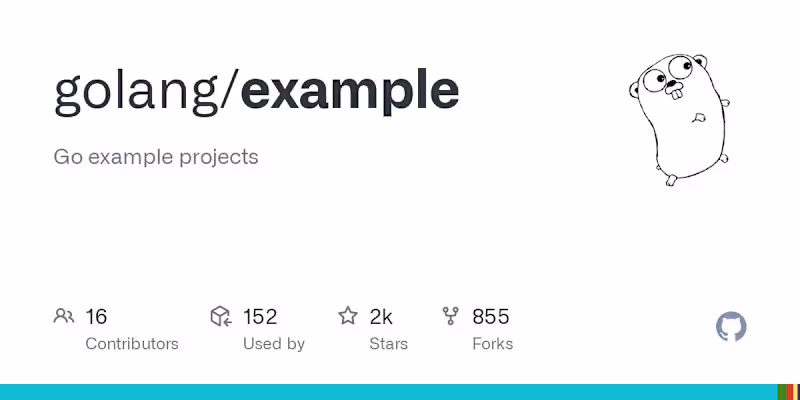Image resolution: width=800 pixels, height=400 pixels.
Task: Select the Stars label
Action: [389, 344]
